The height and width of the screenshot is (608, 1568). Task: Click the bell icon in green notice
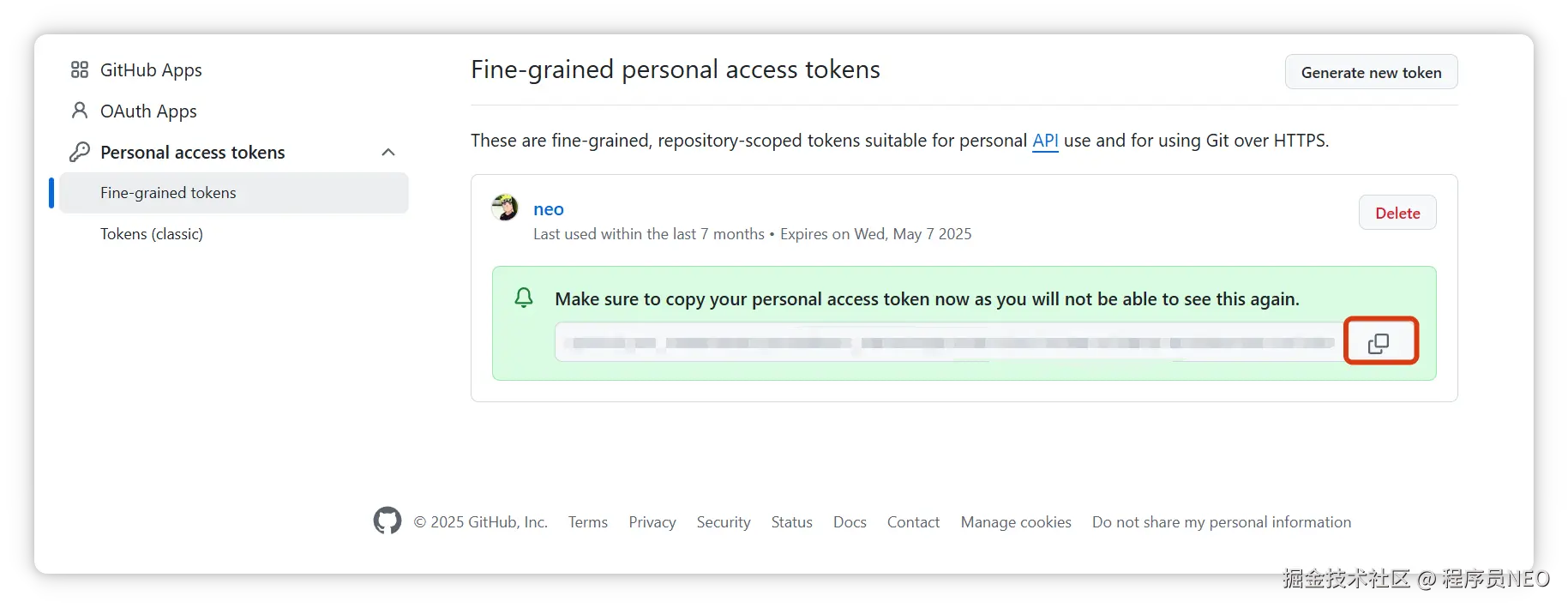pos(524,298)
